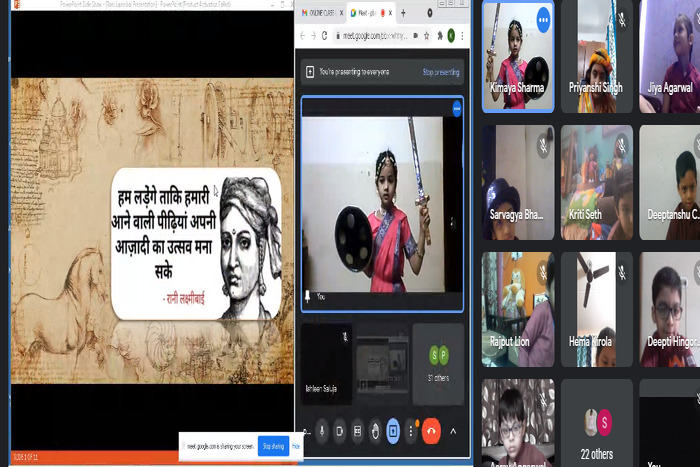Click 'meet.google.com is sharing your screen' text
700x467 pixels.
(x=220, y=446)
